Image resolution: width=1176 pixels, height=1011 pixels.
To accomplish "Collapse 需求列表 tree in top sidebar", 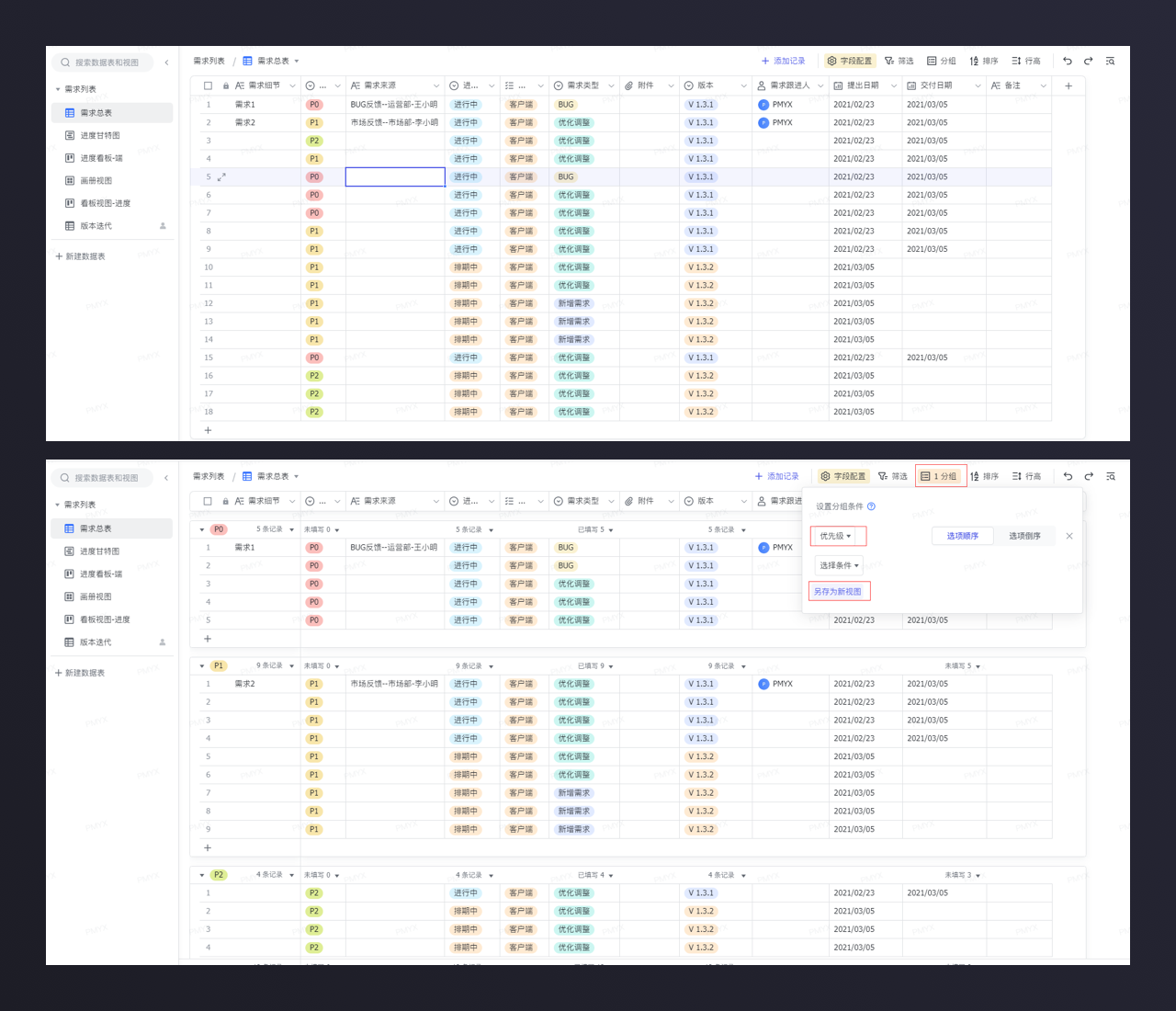I will click(58, 89).
